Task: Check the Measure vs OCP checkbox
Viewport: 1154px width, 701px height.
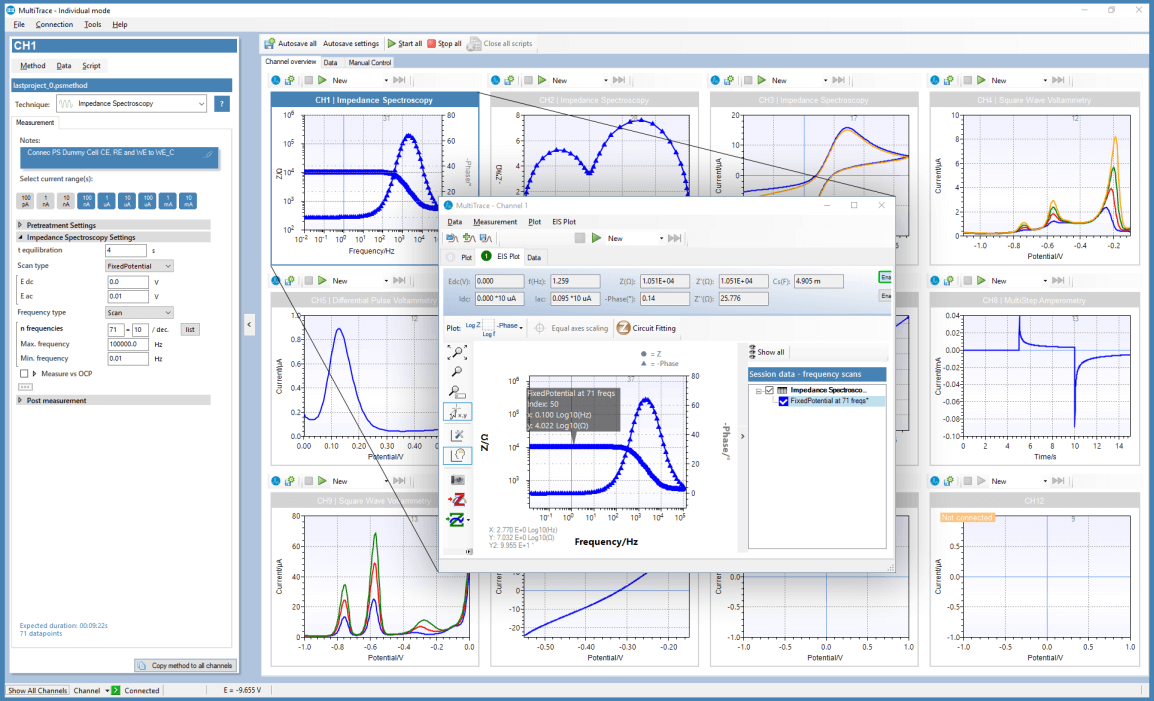Action: coord(24,373)
